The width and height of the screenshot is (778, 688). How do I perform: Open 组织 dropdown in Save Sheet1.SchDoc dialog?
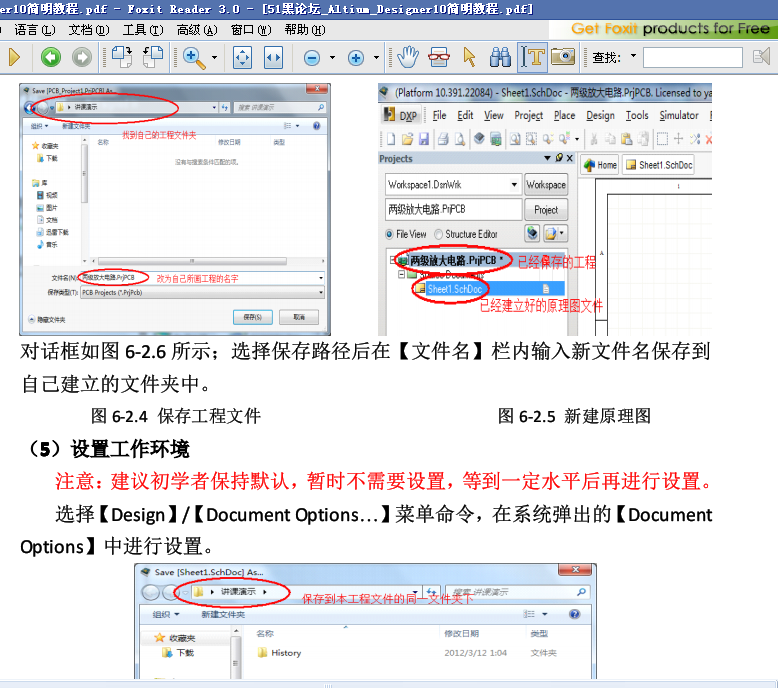click(x=166, y=615)
